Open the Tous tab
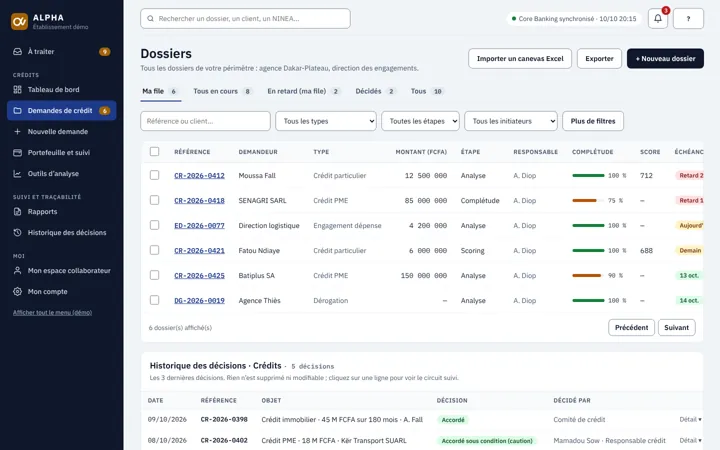720x450 pixels. (427, 91)
